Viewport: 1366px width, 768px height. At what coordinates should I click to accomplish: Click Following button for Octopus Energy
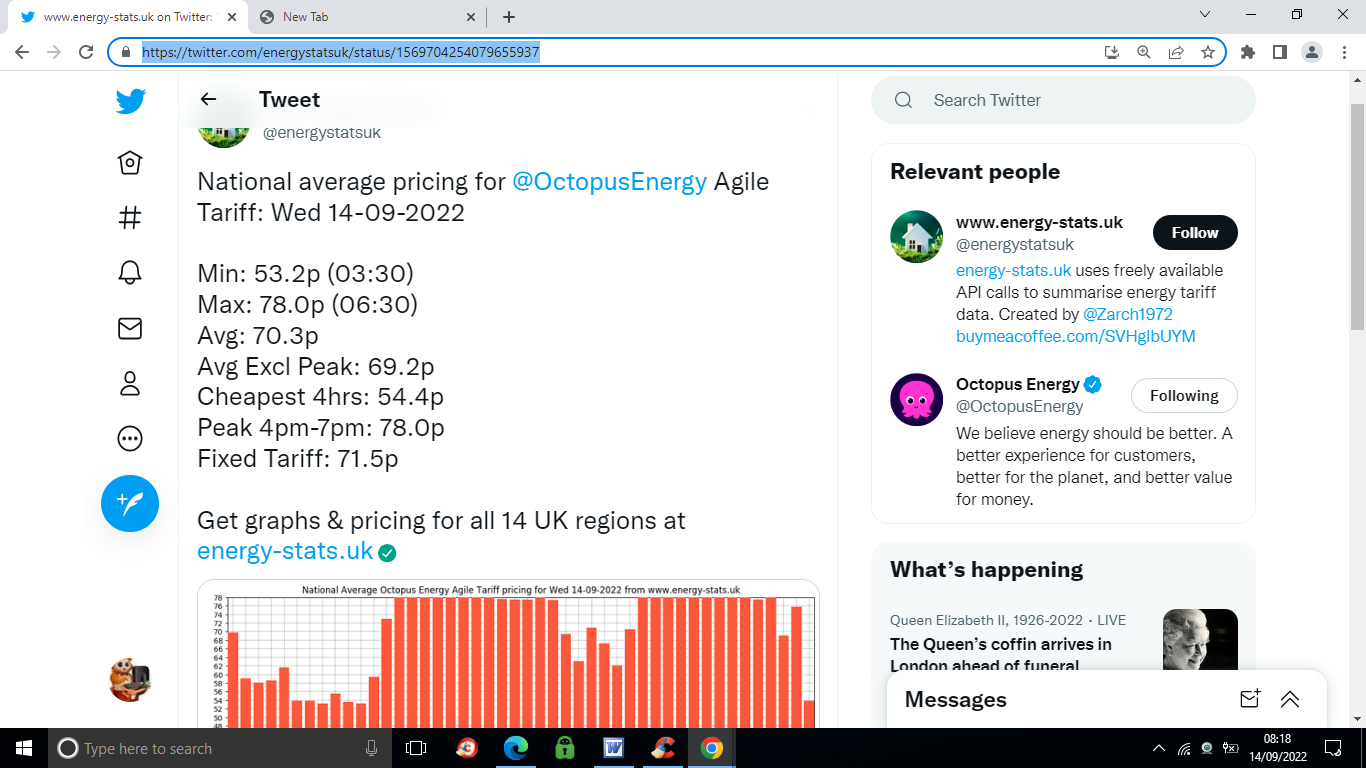[x=1184, y=395]
